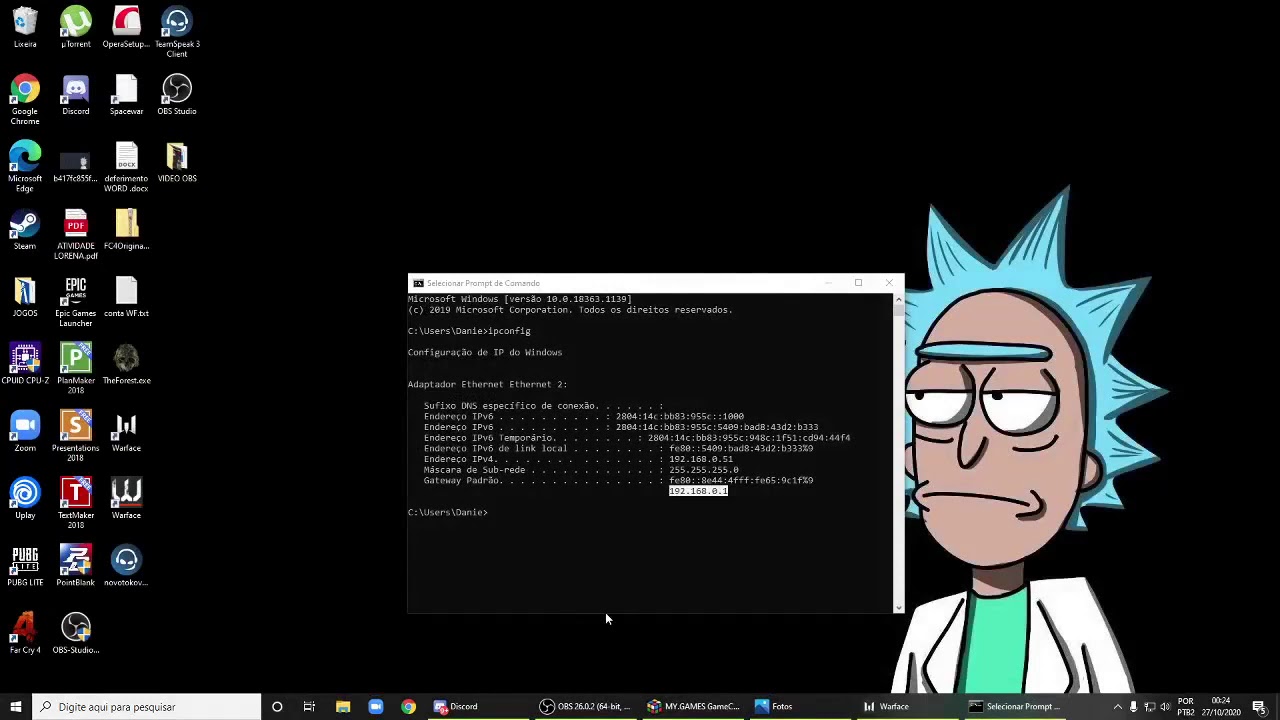
Task: Select the VIDEO OBS folder icon
Action: [x=177, y=162]
